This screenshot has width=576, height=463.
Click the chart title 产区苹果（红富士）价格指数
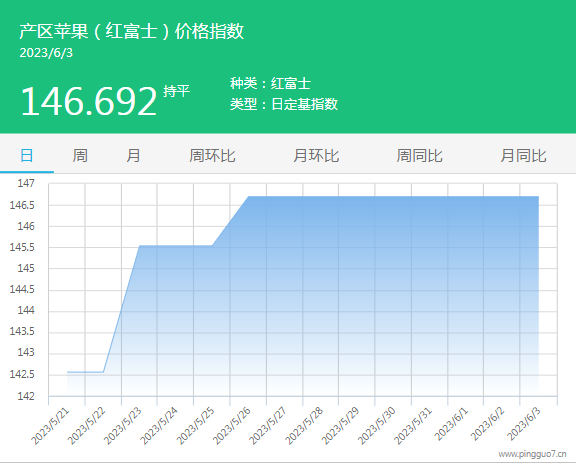tap(132, 31)
